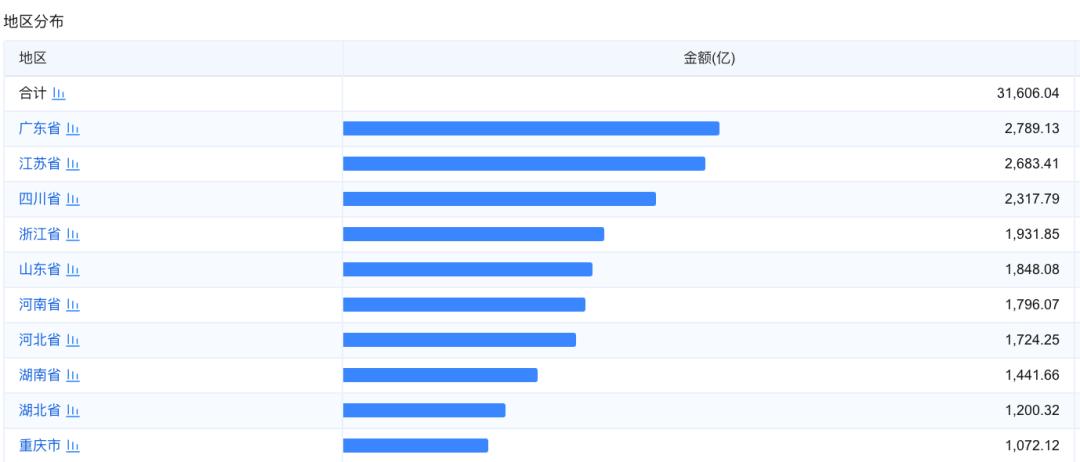Screen dimensions: 1080x462
Task: Follow the 四川省 link
Action: (x=40, y=199)
